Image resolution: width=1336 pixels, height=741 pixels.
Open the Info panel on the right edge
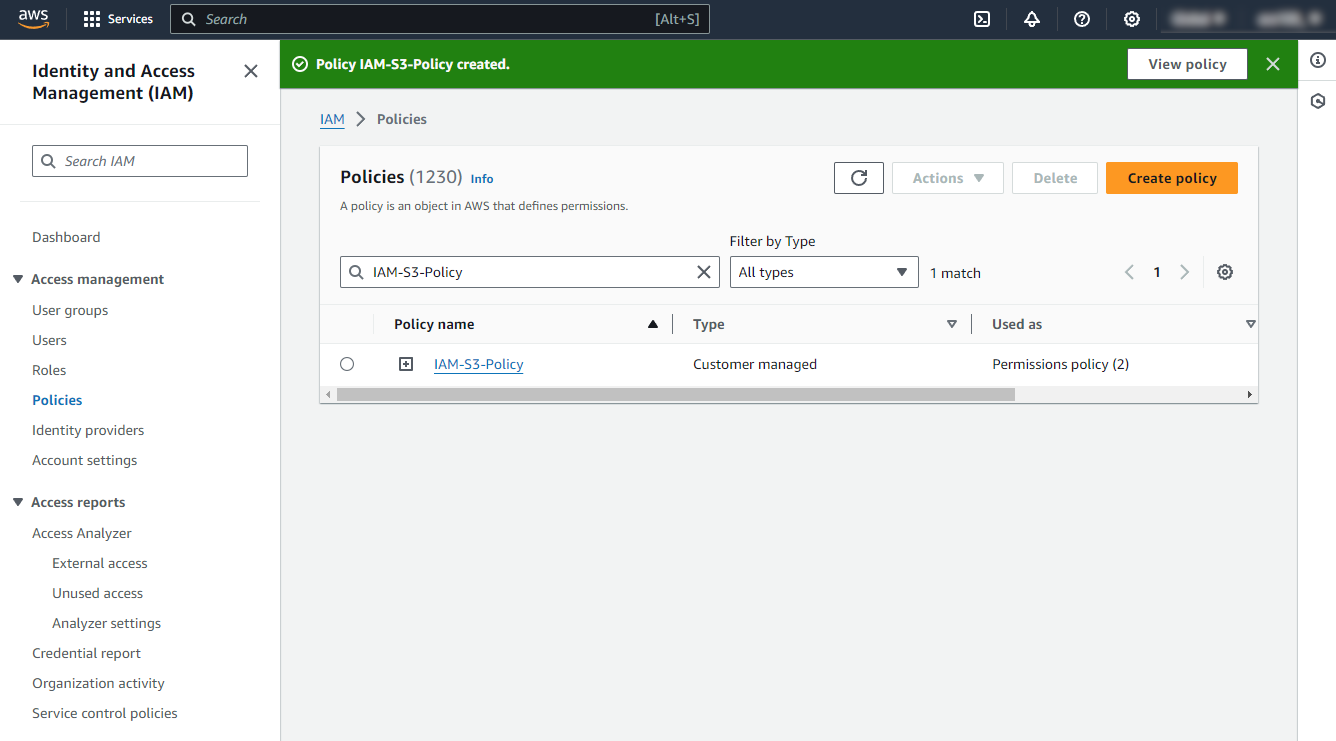pyautogui.click(x=1317, y=61)
